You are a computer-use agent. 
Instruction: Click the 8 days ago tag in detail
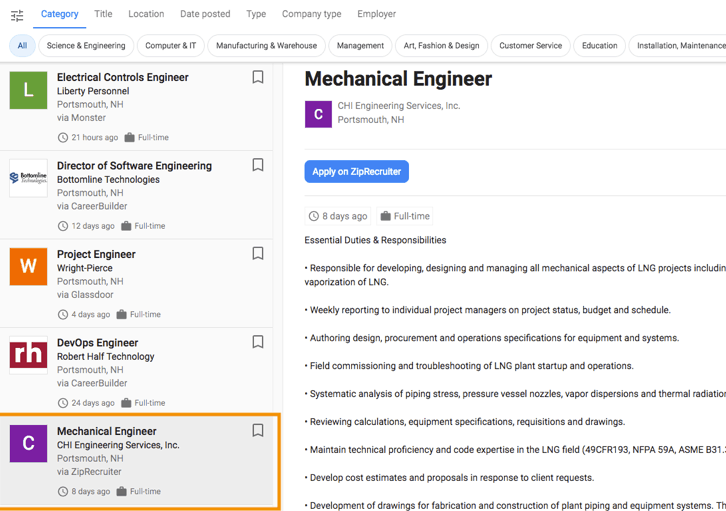click(338, 216)
